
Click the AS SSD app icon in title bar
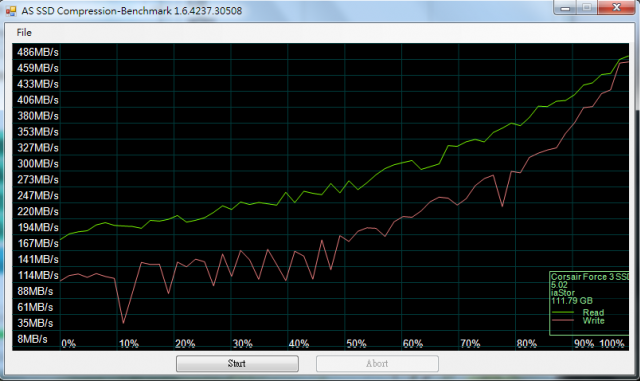[x=11, y=11]
